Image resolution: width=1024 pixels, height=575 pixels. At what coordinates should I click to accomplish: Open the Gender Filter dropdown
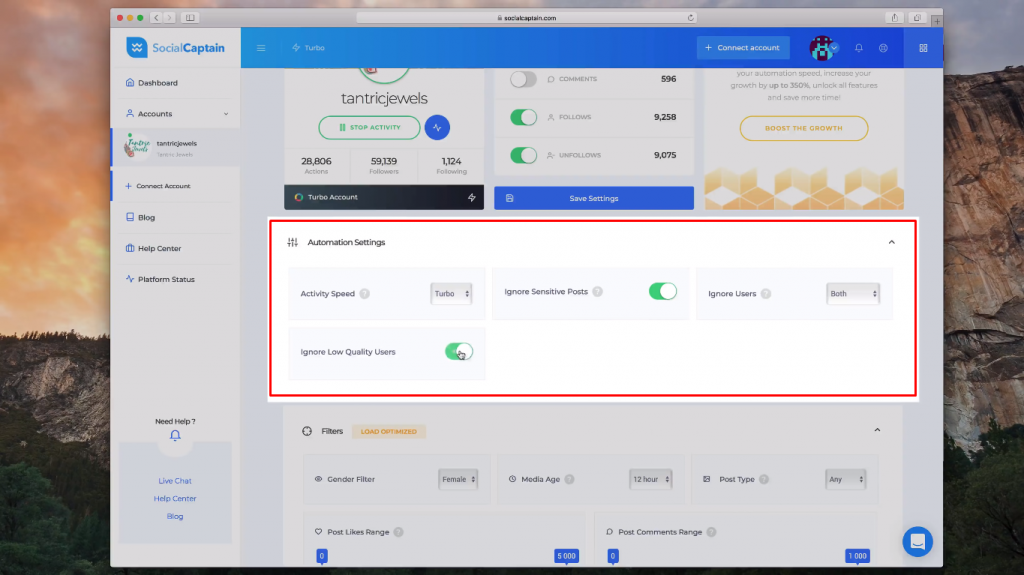[x=458, y=479]
